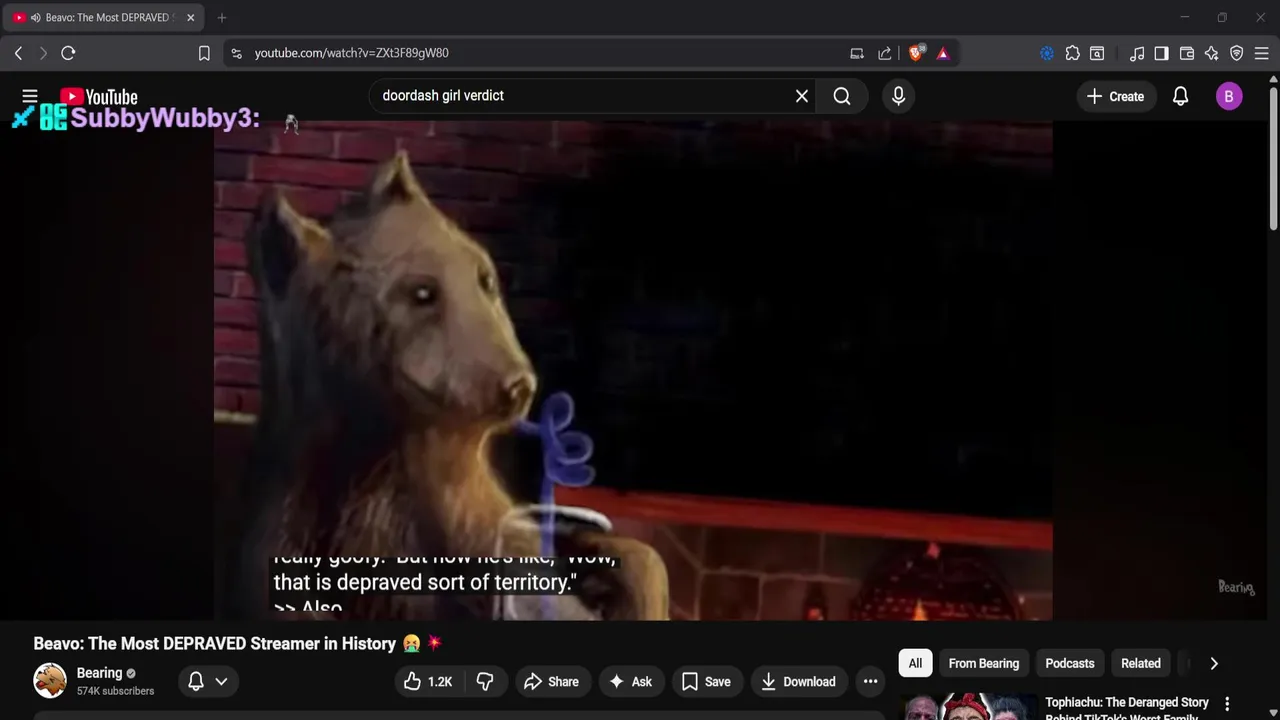Dislike the video with thumbs down
Viewport: 1280px width, 720px height.
coord(485,682)
